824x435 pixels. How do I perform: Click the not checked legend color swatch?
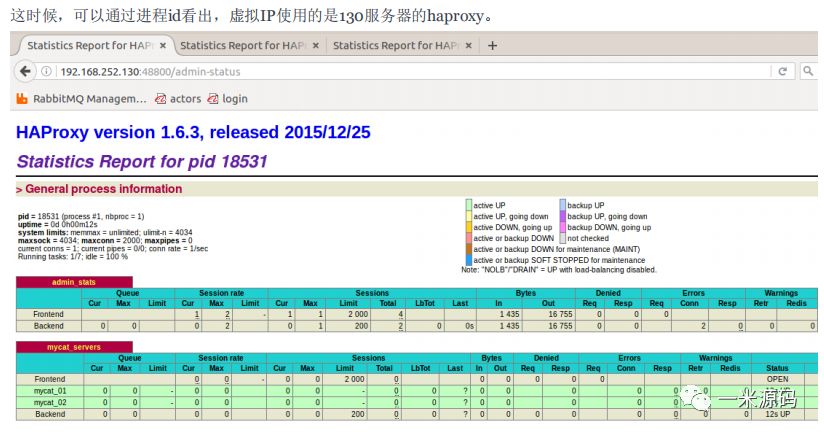coord(562,238)
